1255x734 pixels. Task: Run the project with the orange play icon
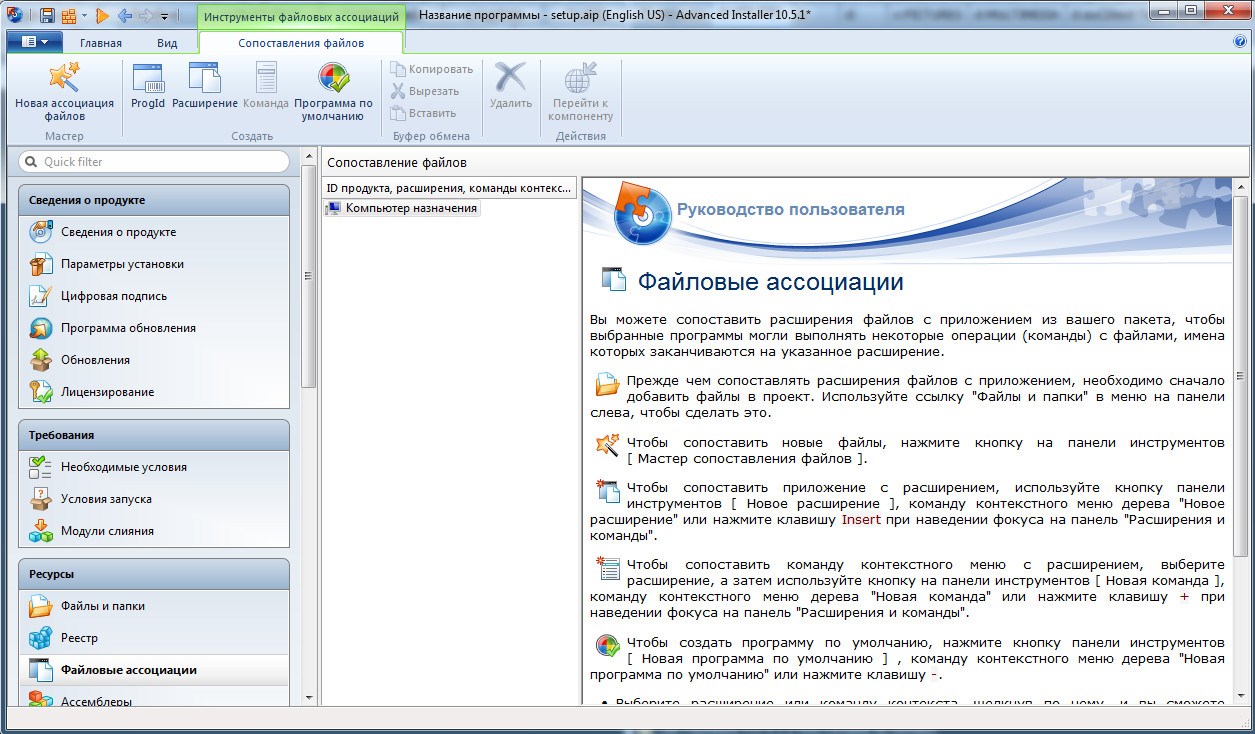tap(102, 15)
